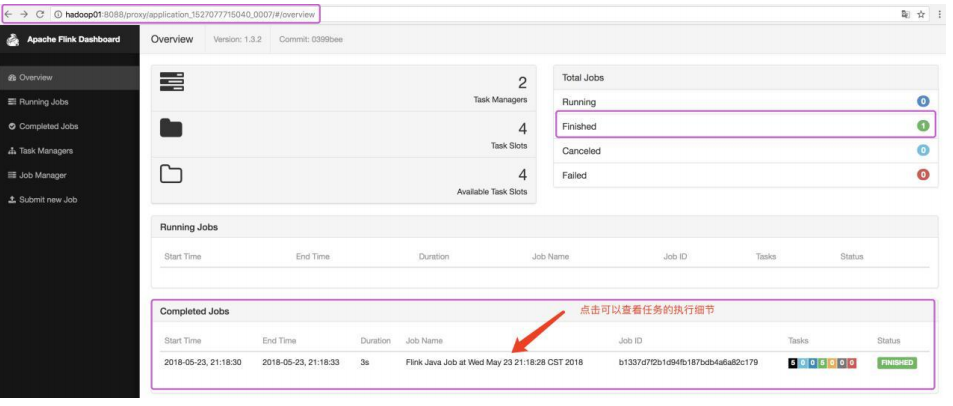This screenshot has height=406, width=953.
Task: Click end time 2018-05-23, 21:18:33
Action: point(301,362)
